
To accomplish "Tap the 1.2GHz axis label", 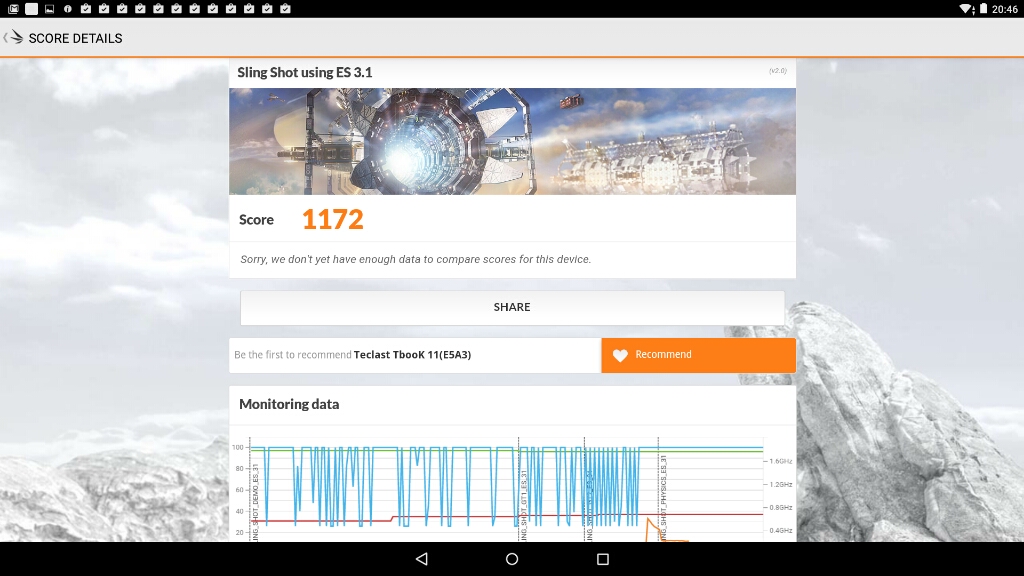I will coord(780,485).
